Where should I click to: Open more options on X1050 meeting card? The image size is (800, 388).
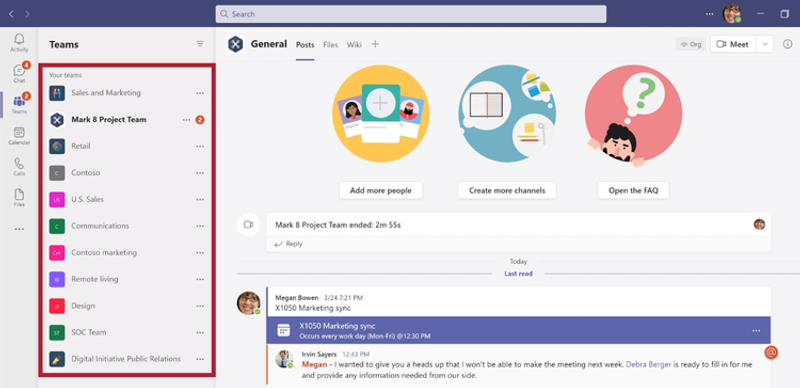(756, 331)
